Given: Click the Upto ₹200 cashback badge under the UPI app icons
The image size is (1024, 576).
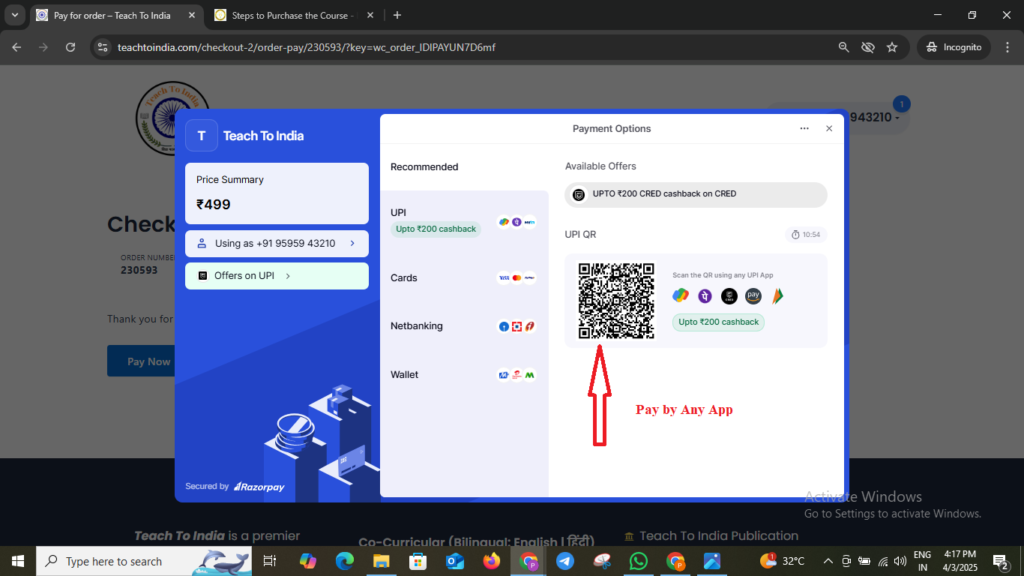Looking at the screenshot, I should 718,322.
